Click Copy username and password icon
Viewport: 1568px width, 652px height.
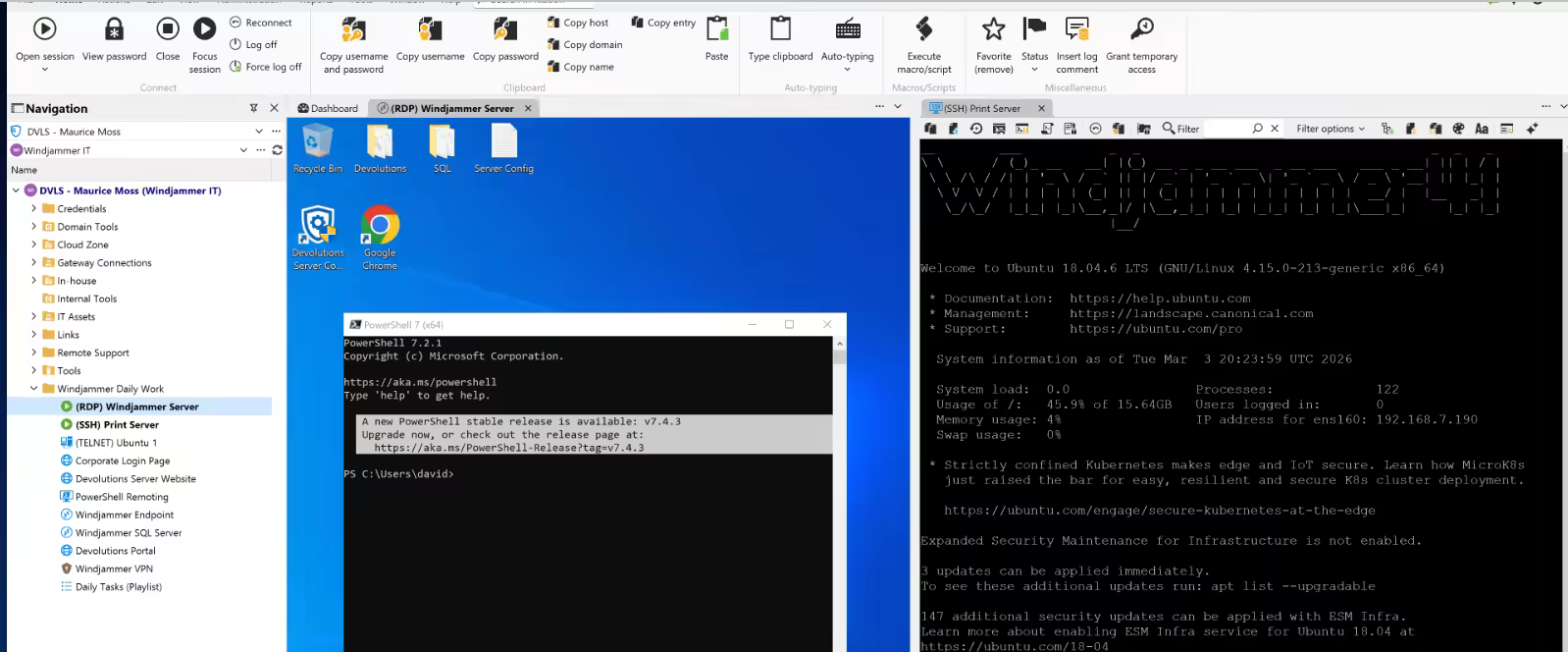tap(353, 30)
